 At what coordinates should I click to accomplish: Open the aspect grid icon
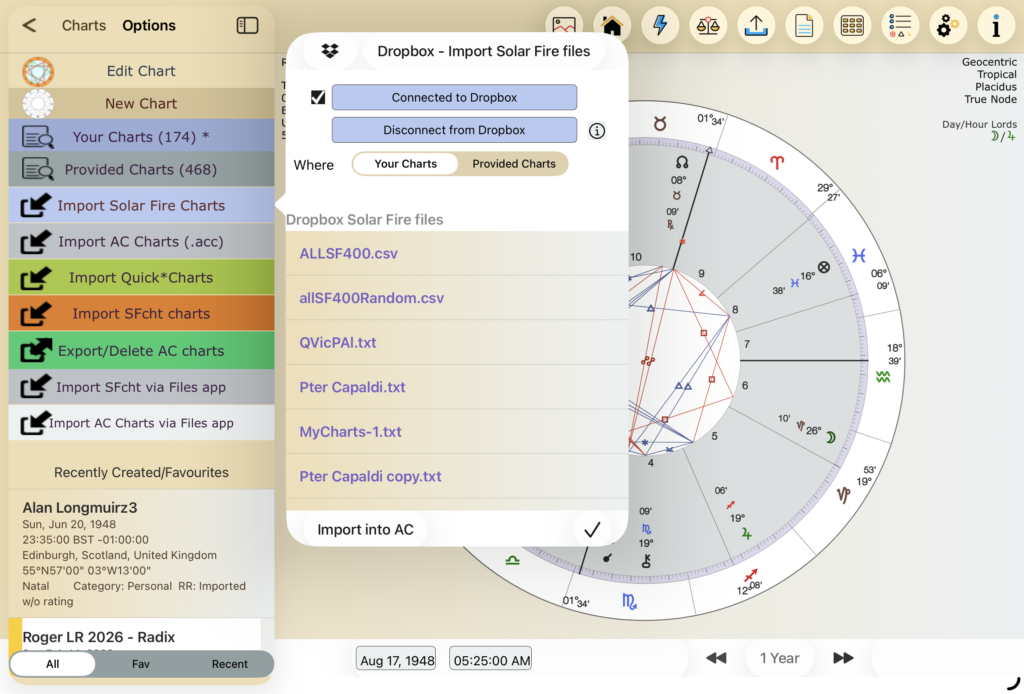click(852, 25)
